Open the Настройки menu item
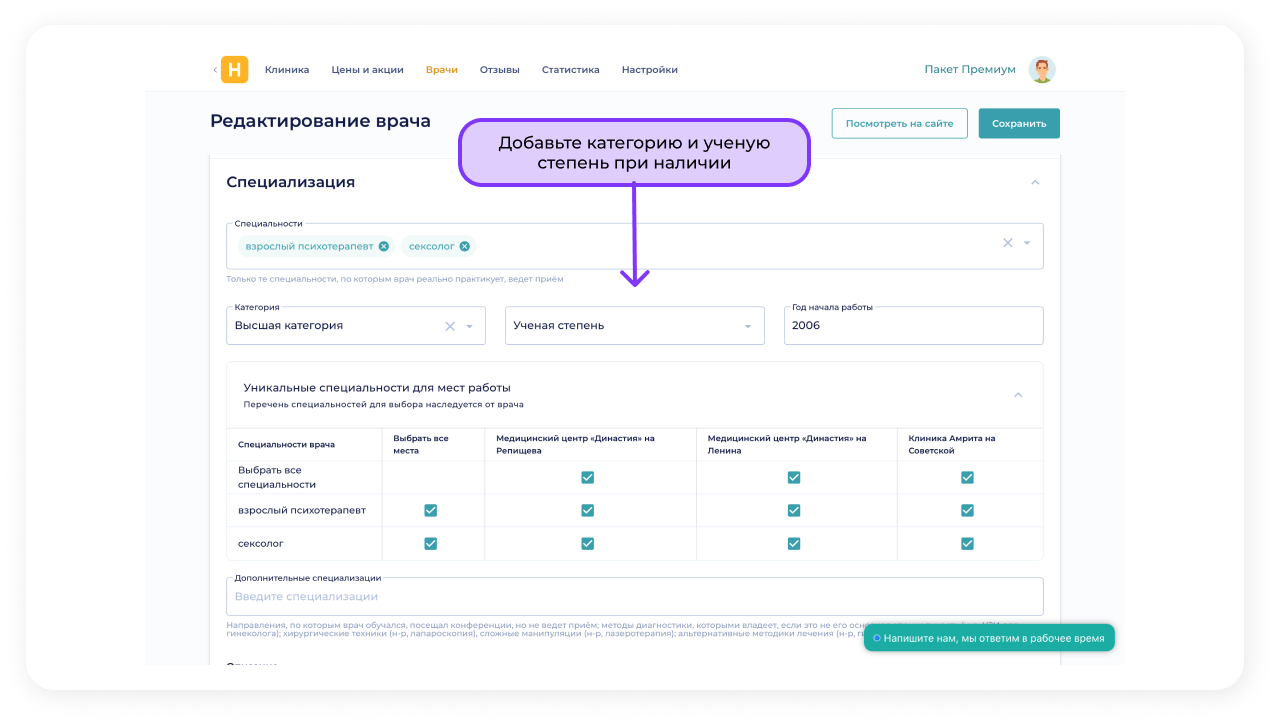This screenshot has width=1276, height=723. tap(650, 70)
